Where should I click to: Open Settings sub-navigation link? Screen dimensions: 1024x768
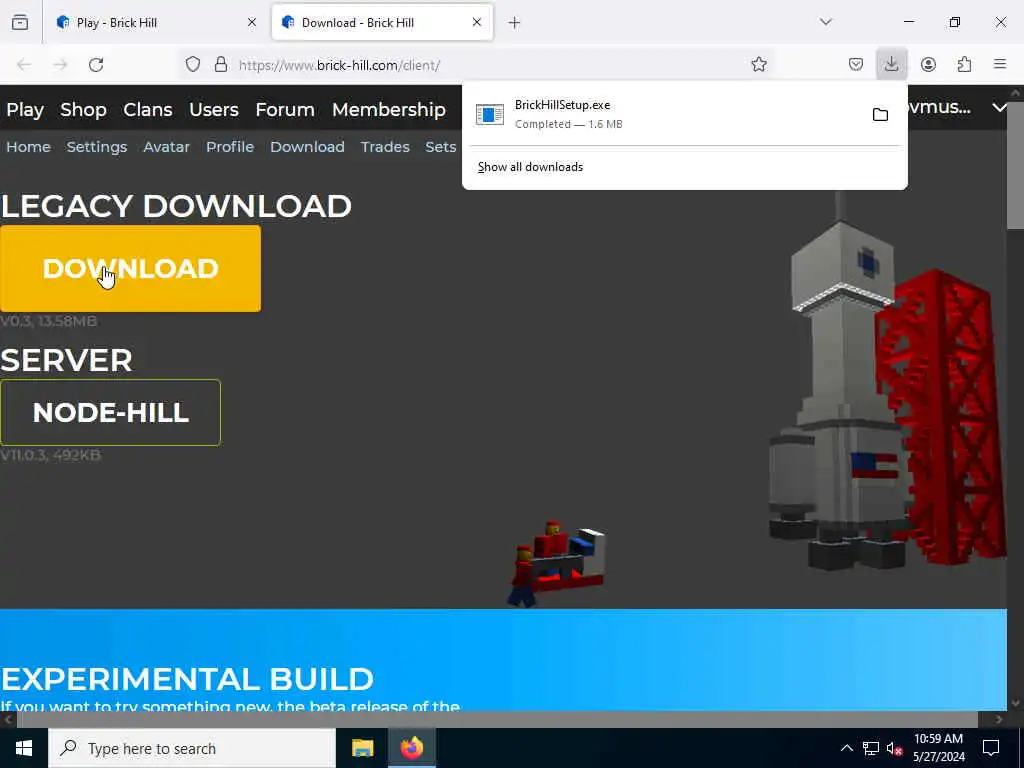[x=97, y=146]
